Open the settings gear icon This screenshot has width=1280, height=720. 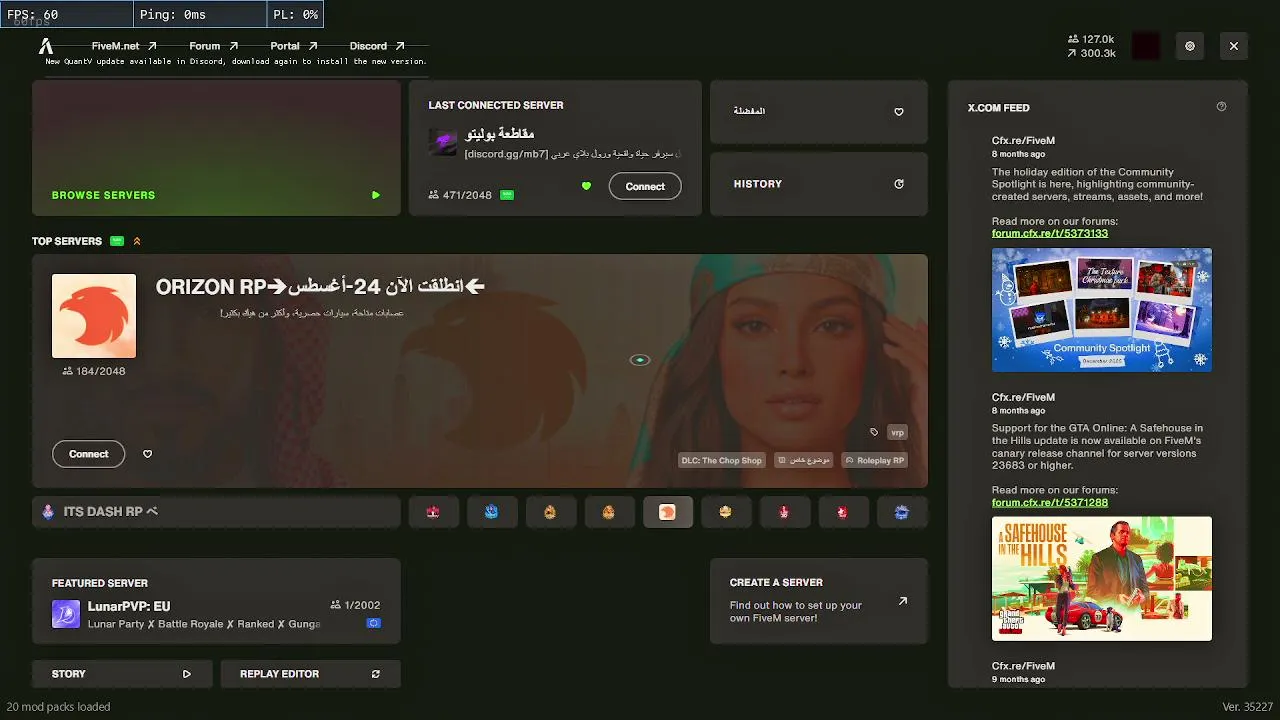[x=1189, y=46]
